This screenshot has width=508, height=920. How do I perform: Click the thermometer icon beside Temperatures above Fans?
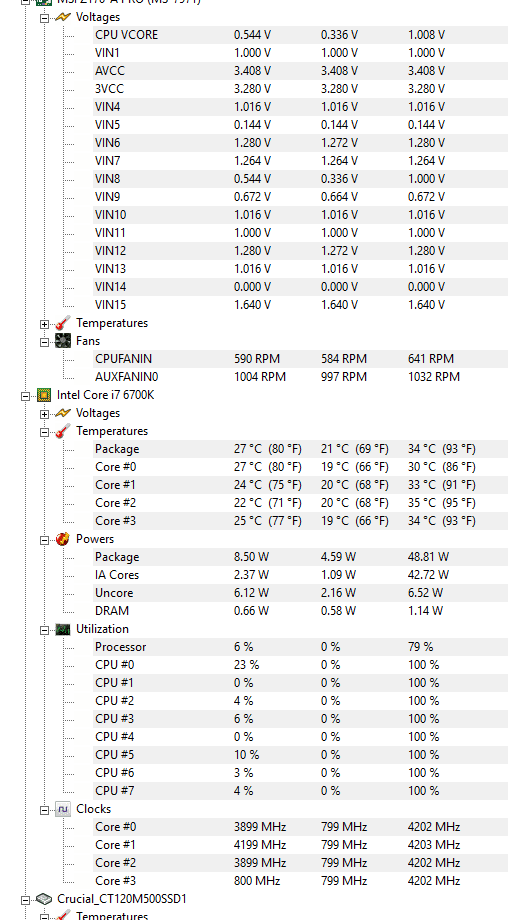[x=62, y=323]
